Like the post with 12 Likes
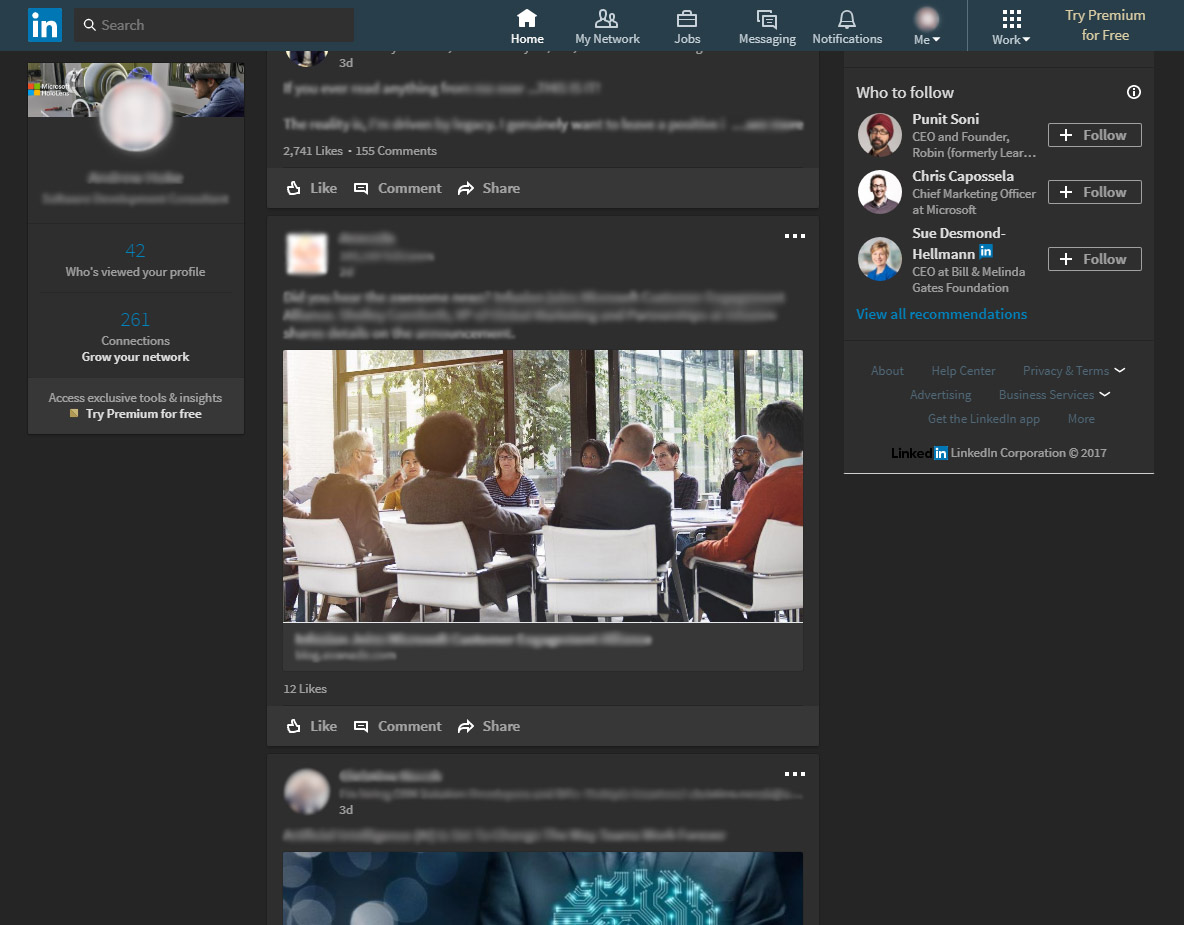The image size is (1184, 925). pyautogui.click(x=311, y=726)
